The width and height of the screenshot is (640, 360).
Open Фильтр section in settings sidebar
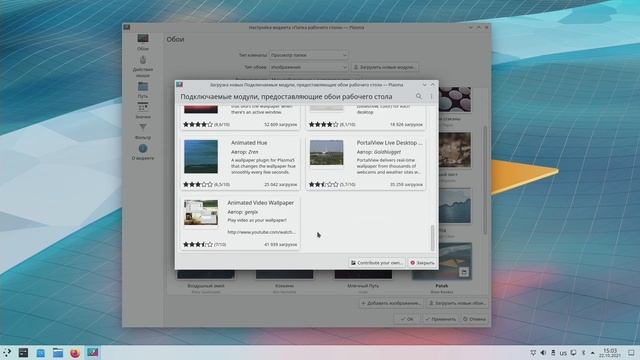143,131
